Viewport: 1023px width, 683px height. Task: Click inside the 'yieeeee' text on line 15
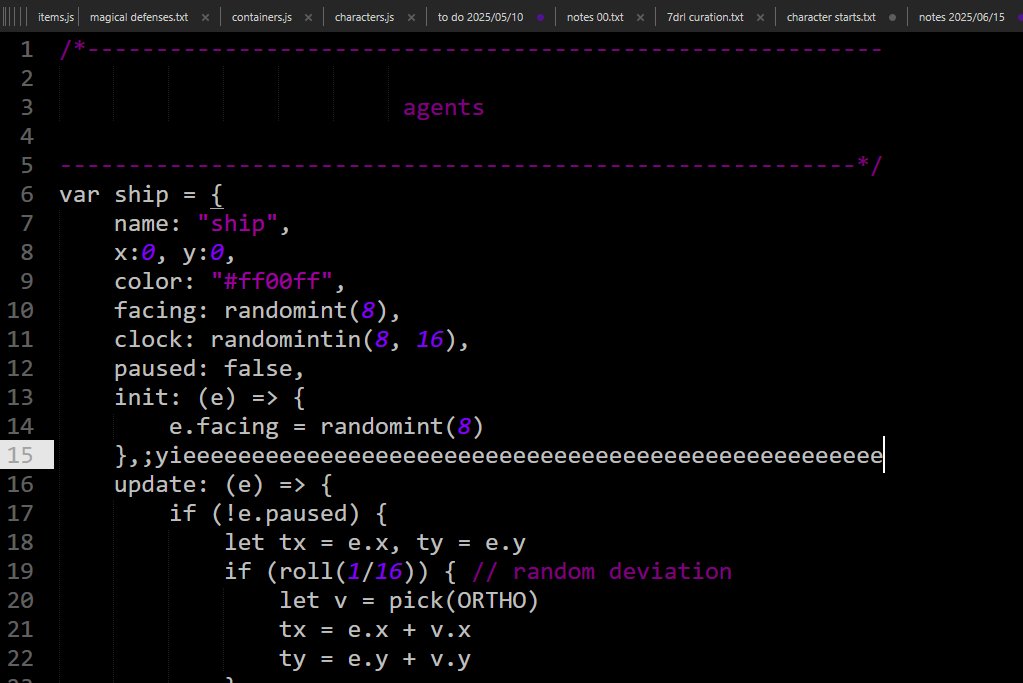click(519, 455)
